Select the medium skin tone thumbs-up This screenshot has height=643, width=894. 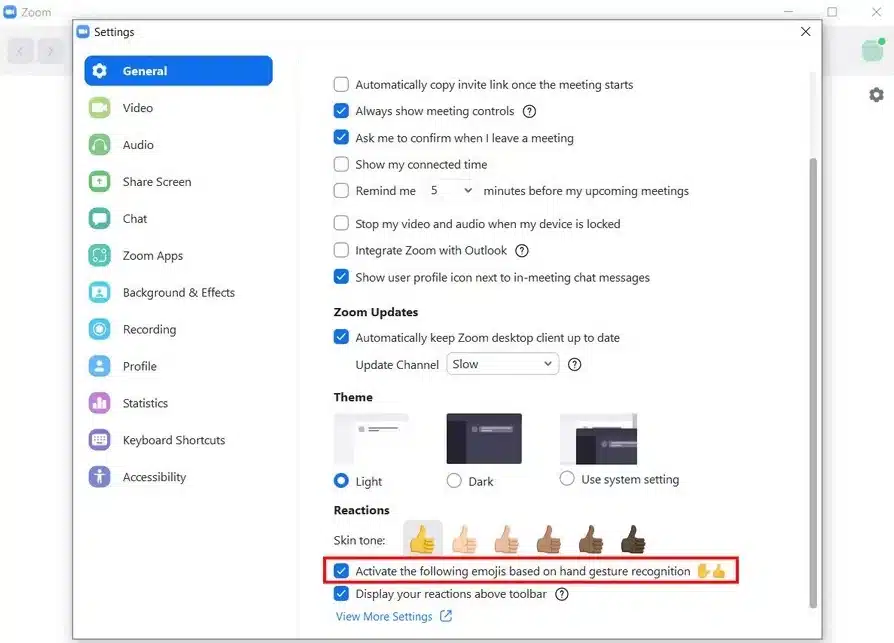coord(548,539)
